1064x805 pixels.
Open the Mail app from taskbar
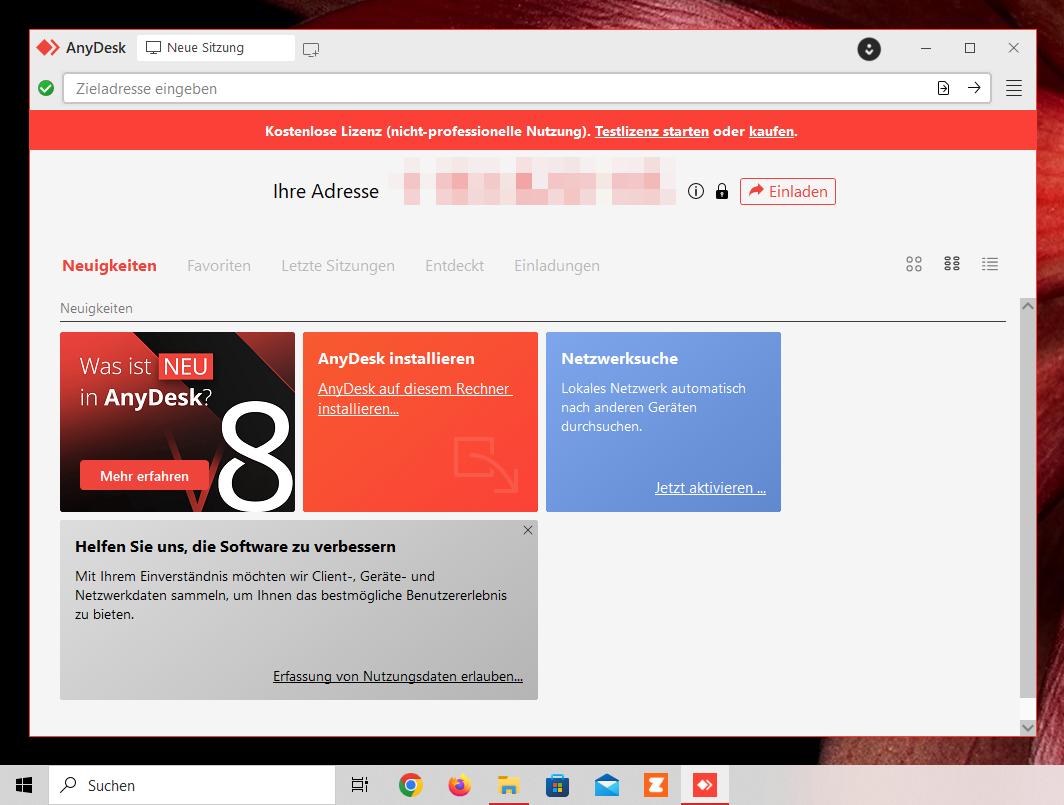click(607, 785)
